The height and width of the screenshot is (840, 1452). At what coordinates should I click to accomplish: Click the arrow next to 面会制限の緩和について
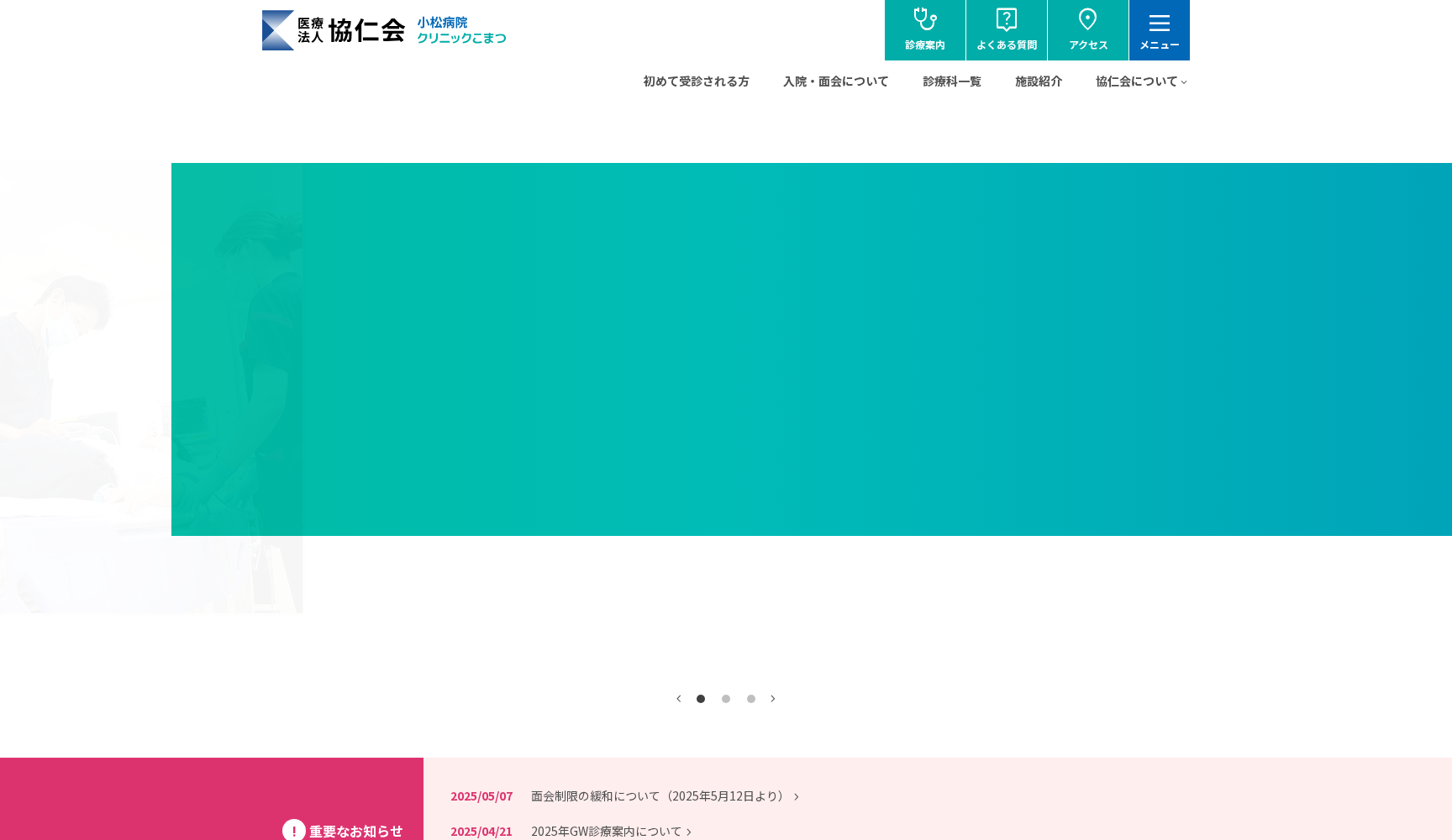[x=796, y=796]
